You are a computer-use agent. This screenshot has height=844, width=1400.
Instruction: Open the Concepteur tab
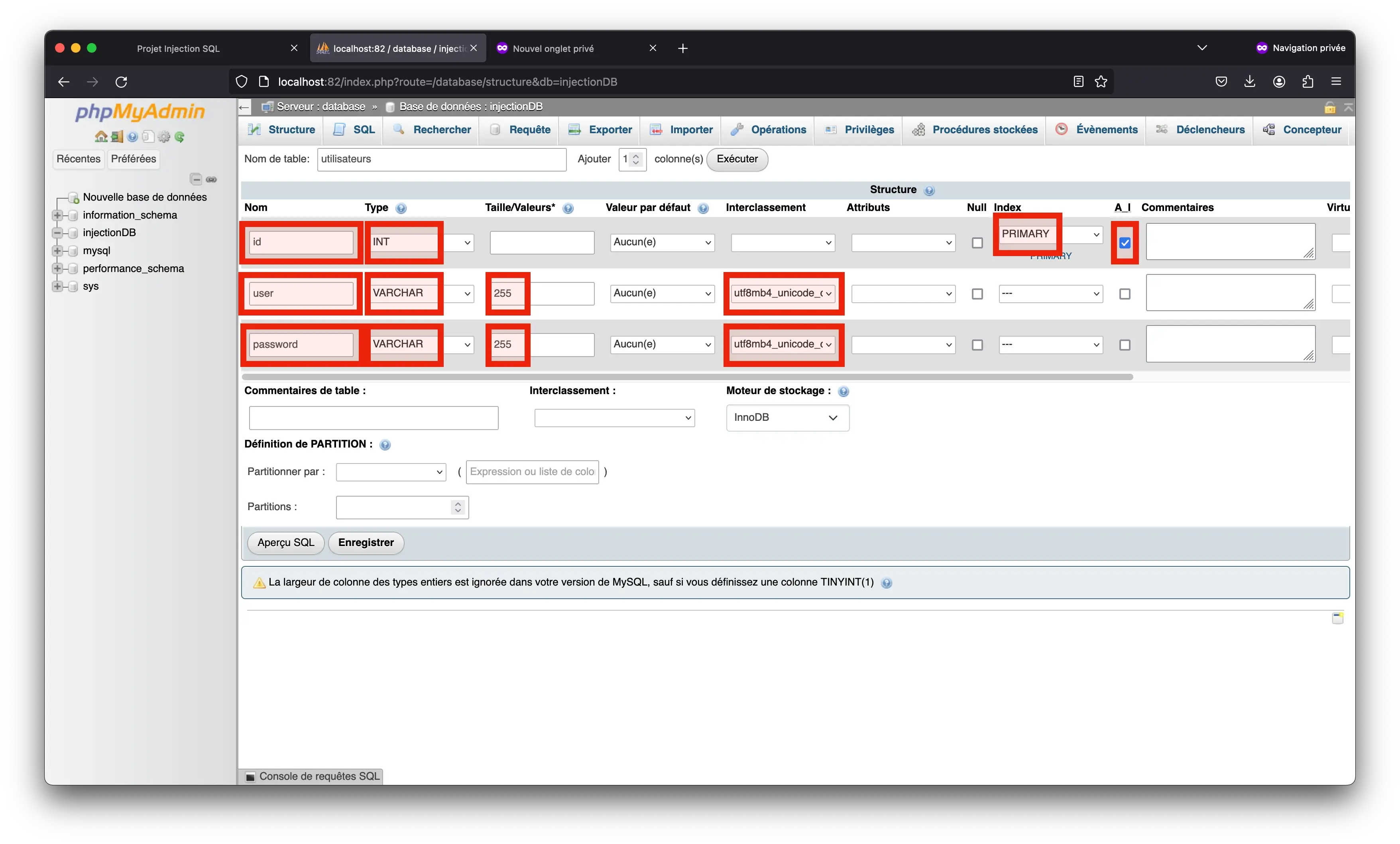click(x=1302, y=130)
